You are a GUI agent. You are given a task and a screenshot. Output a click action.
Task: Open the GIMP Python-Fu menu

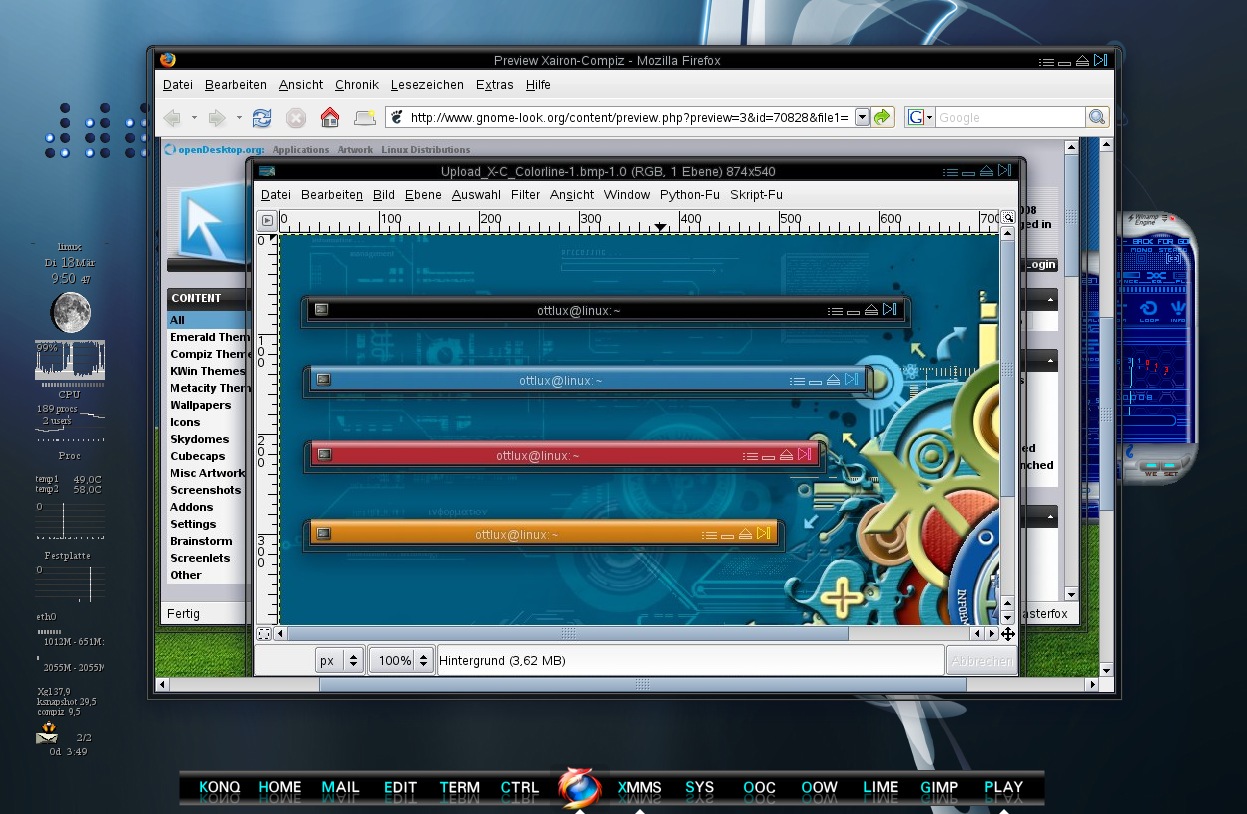pyautogui.click(x=690, y=195)
